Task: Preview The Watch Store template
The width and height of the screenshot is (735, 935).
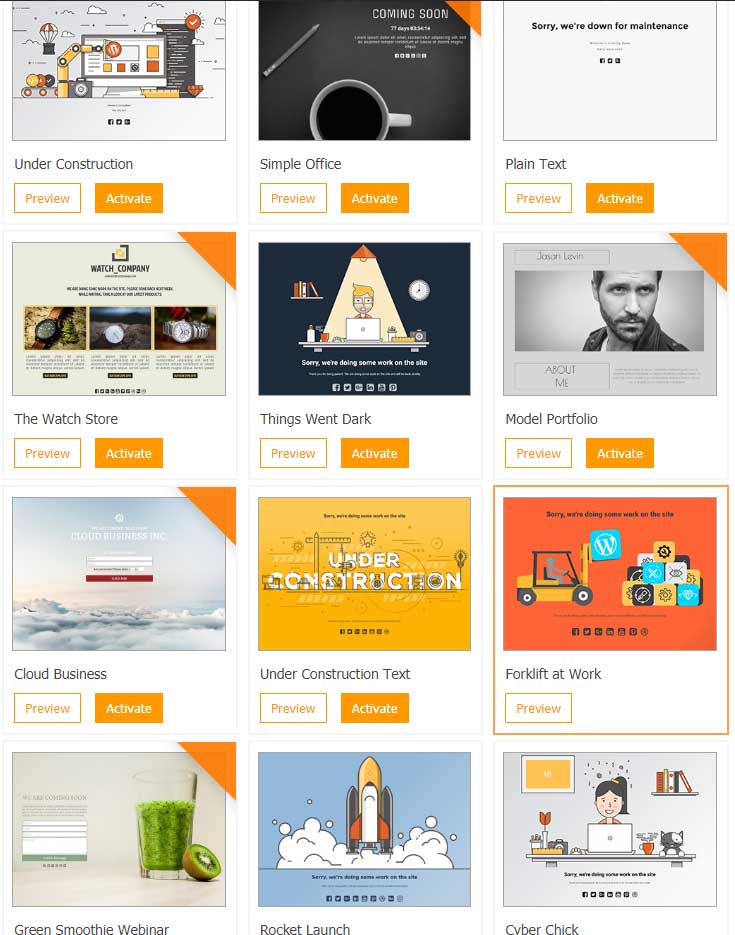Action: pyautogui.click(x=47, y=453)
